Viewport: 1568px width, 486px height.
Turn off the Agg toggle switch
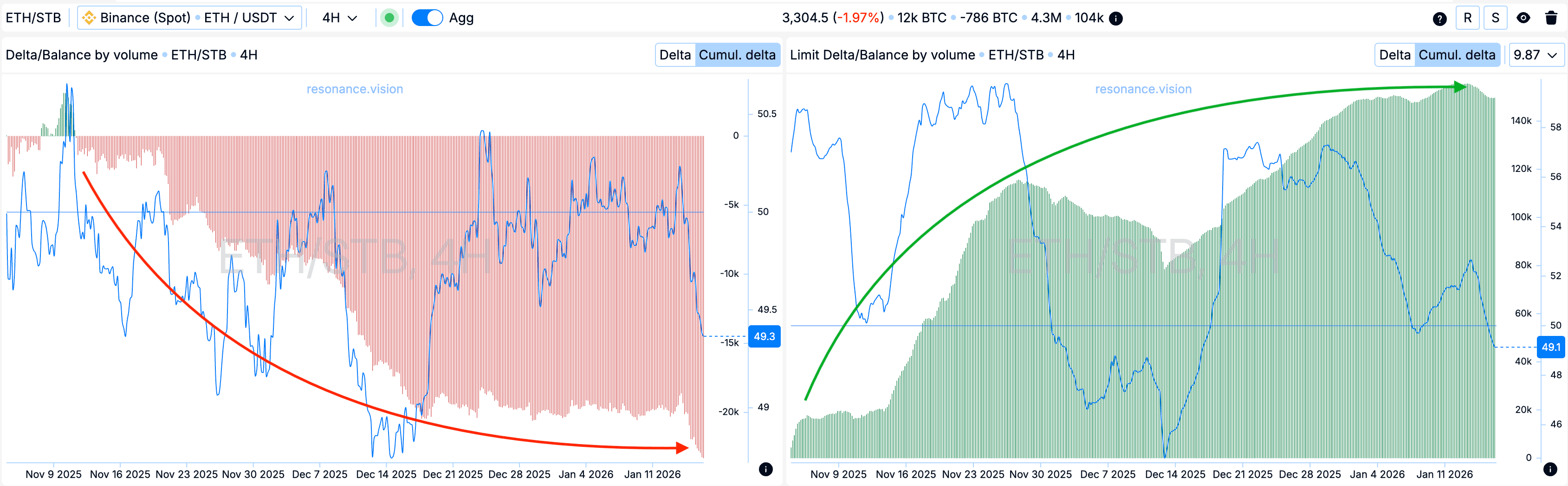pos(427,18)
